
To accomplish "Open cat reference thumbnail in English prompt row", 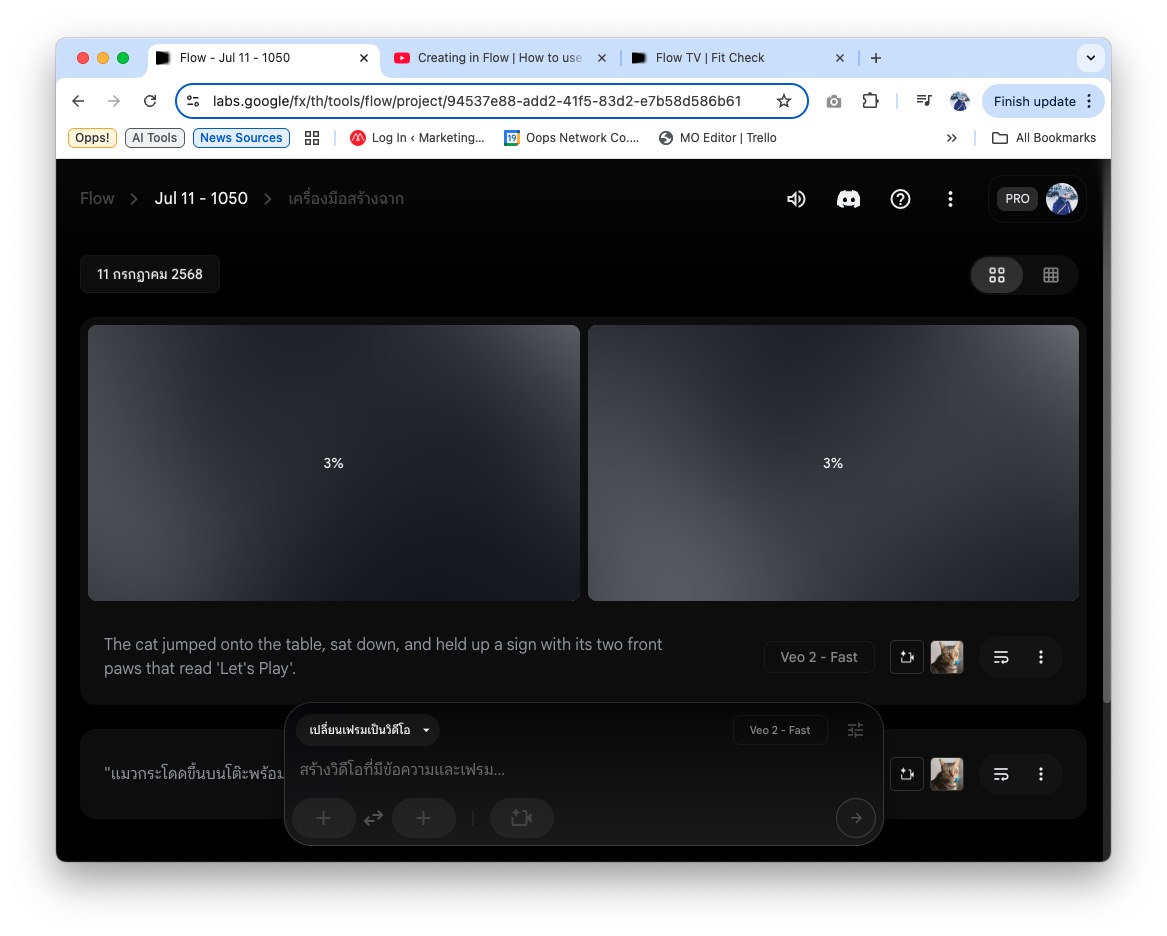I will 947,657.
